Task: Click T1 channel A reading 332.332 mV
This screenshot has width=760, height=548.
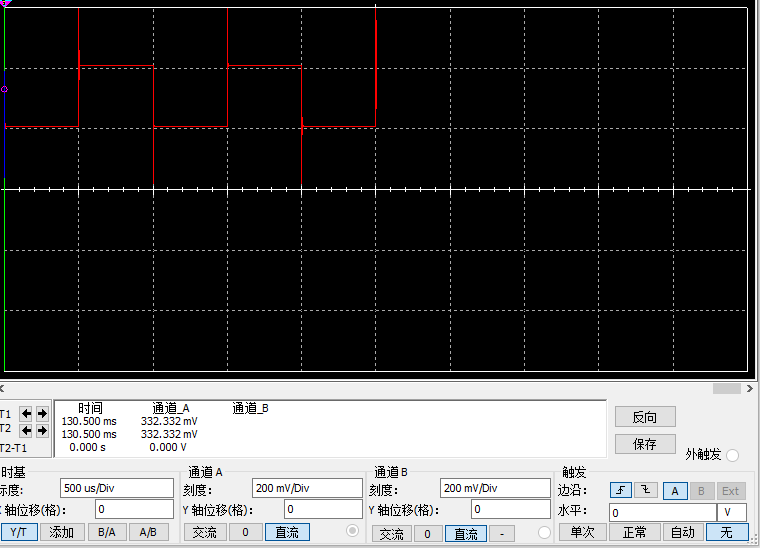Action: [x=169, y=421]
